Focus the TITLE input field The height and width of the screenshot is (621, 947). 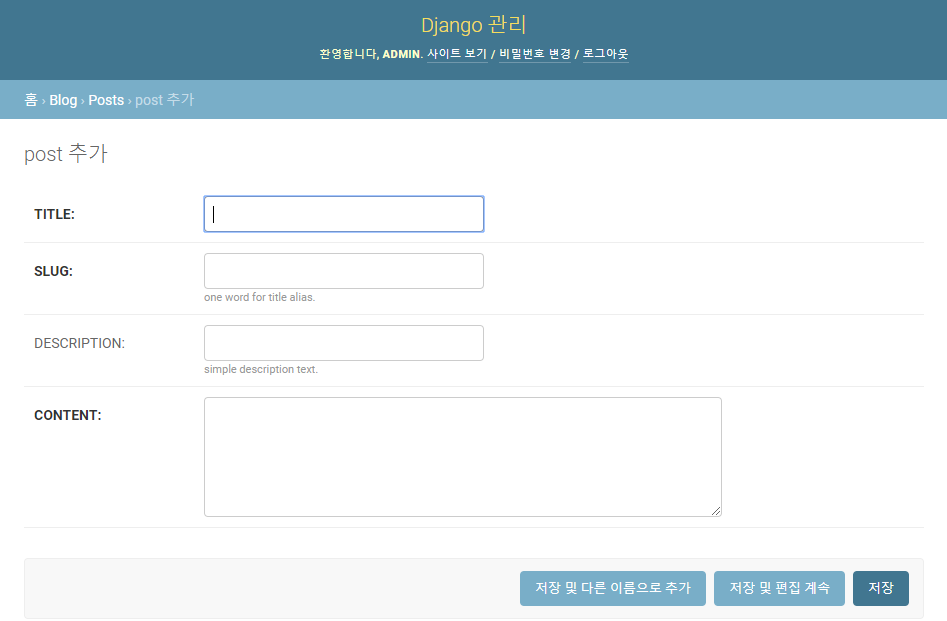(344, 214)
